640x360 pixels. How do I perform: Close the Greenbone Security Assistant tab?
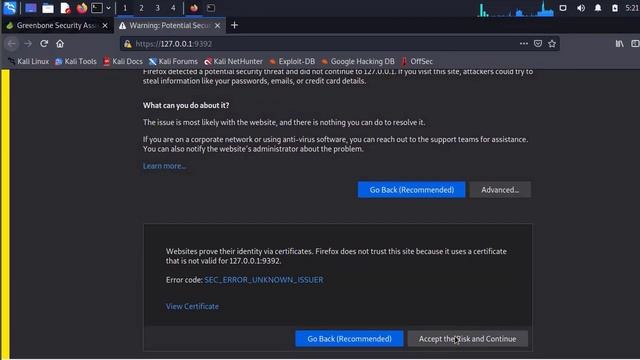coord(105,25)
